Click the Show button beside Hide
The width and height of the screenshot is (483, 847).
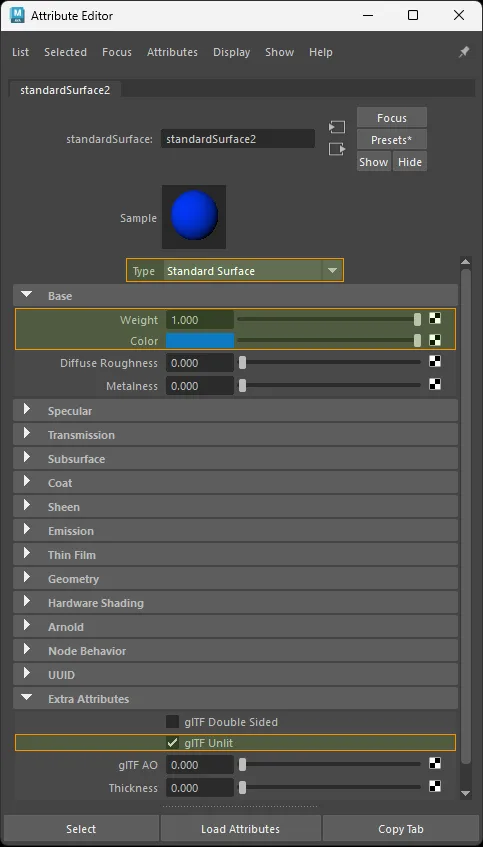tap(373, 162)
